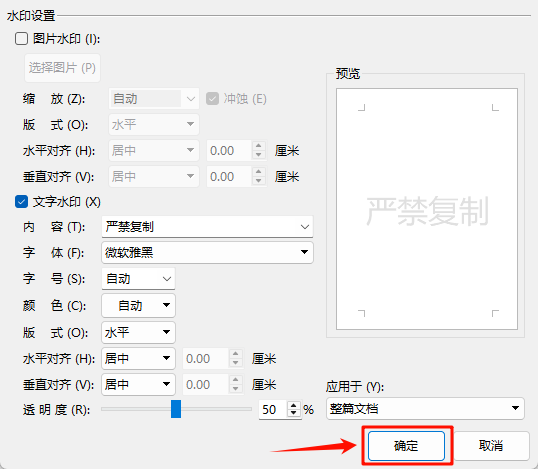Click the 选择图片 button
Viewport: 538px width, 469px height.
[62, 68]
